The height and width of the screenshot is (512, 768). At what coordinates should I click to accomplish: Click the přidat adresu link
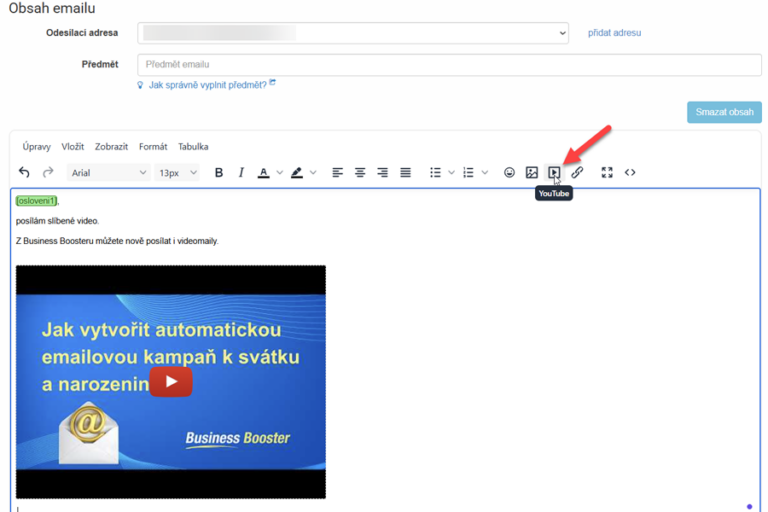(x=614, y=33)
